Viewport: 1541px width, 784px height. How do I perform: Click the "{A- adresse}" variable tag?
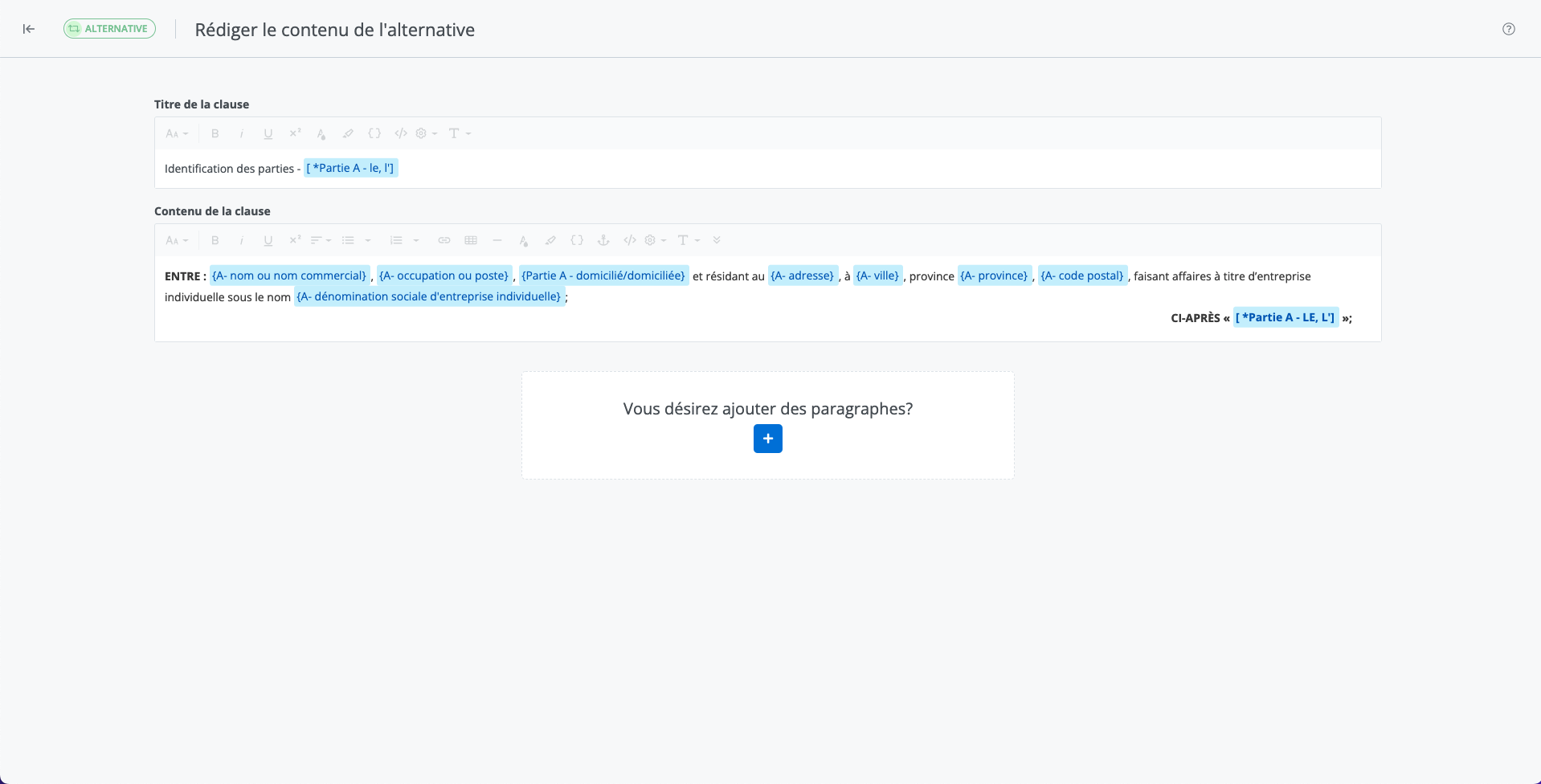click(x=802, y=276)
